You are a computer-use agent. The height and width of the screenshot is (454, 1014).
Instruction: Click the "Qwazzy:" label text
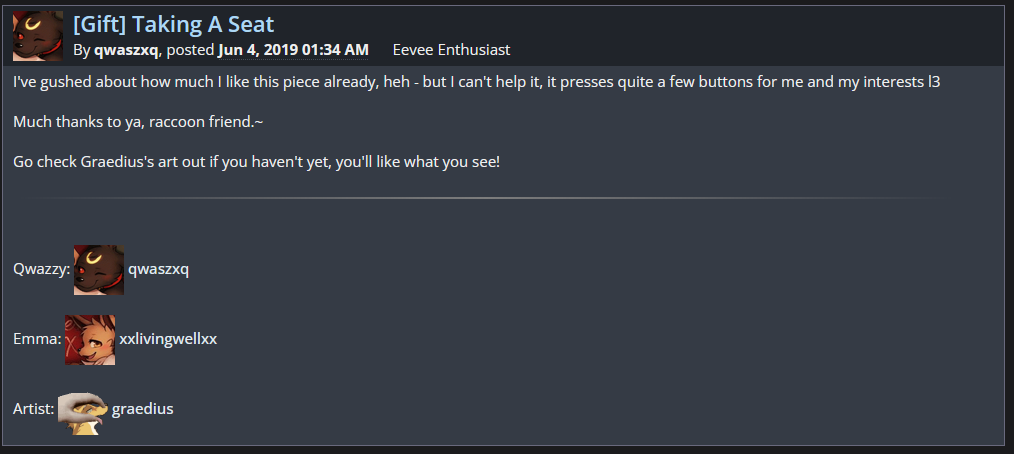pos(42,270)
